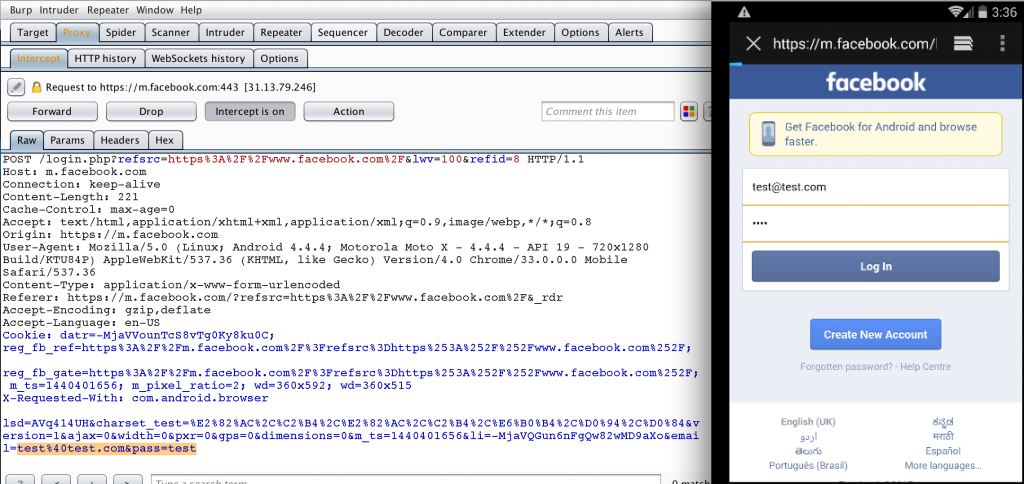Tap the phone icon in the Android banner

tap(769, 134)
